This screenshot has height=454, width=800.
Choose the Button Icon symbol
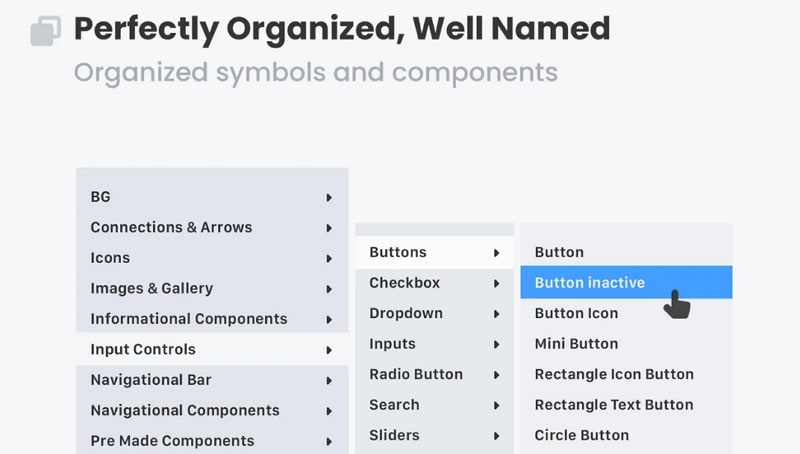576,313
